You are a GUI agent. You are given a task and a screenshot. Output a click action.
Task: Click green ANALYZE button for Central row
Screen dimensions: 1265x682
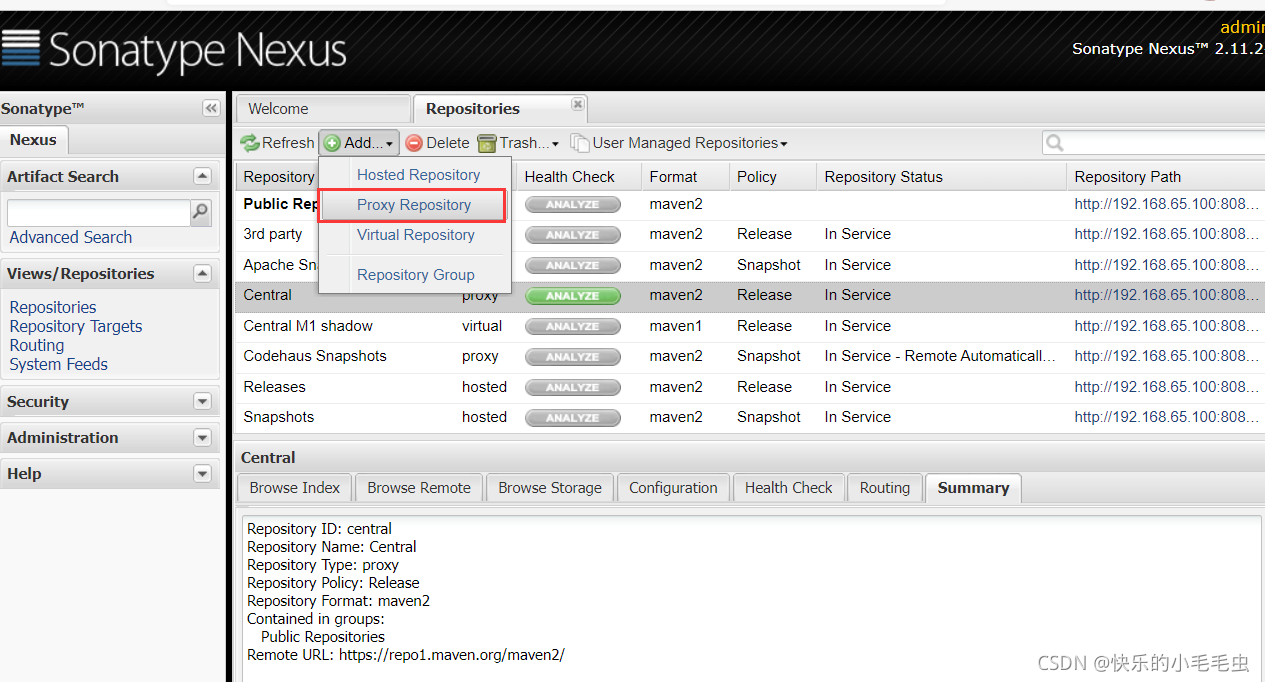tap(573, 295)
